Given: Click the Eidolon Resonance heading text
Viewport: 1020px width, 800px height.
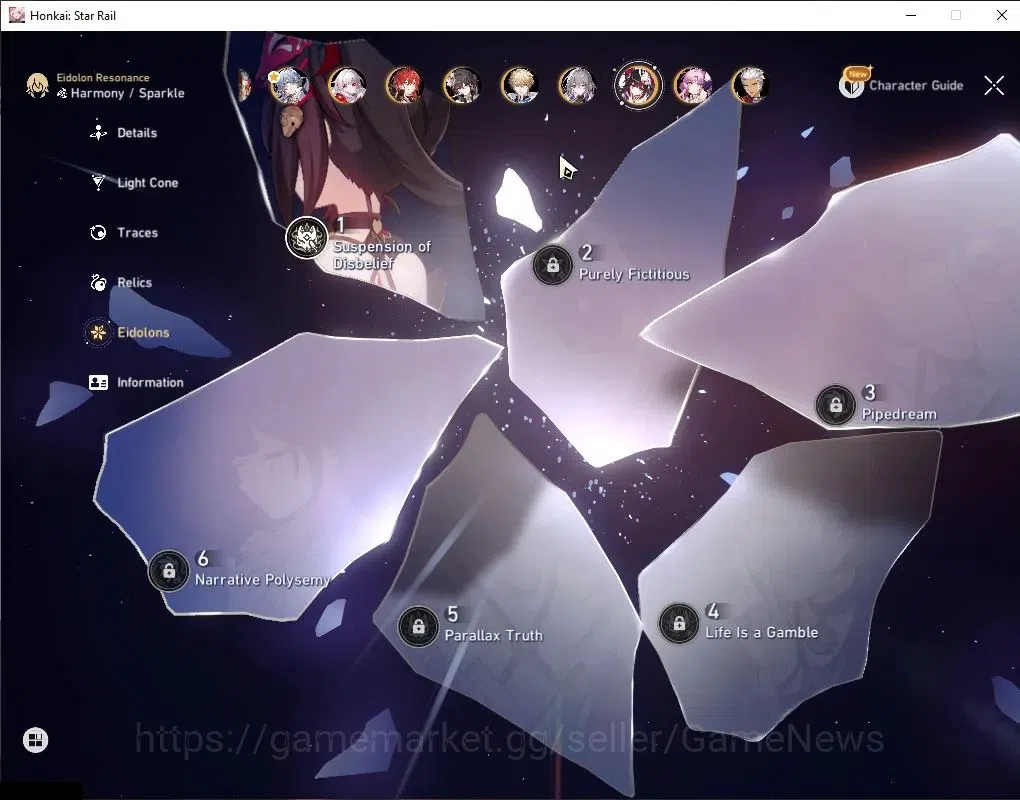Looking at the screenshot, I should (x=103, y=77).
